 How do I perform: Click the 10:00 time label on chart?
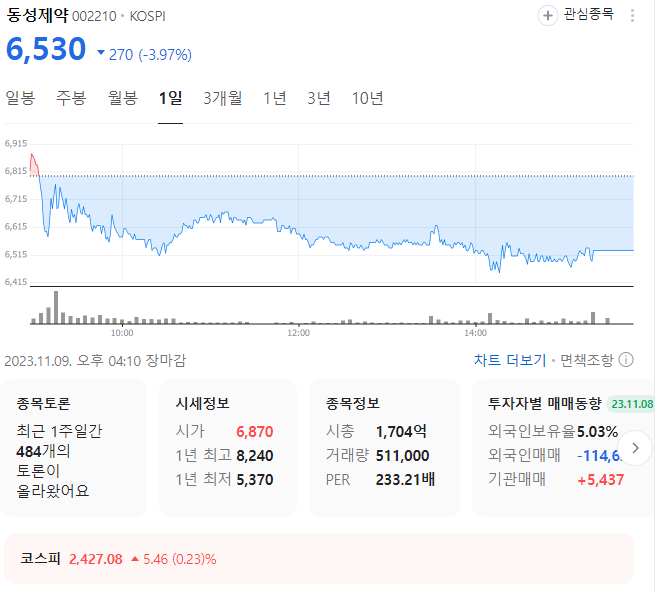point(122,333)
